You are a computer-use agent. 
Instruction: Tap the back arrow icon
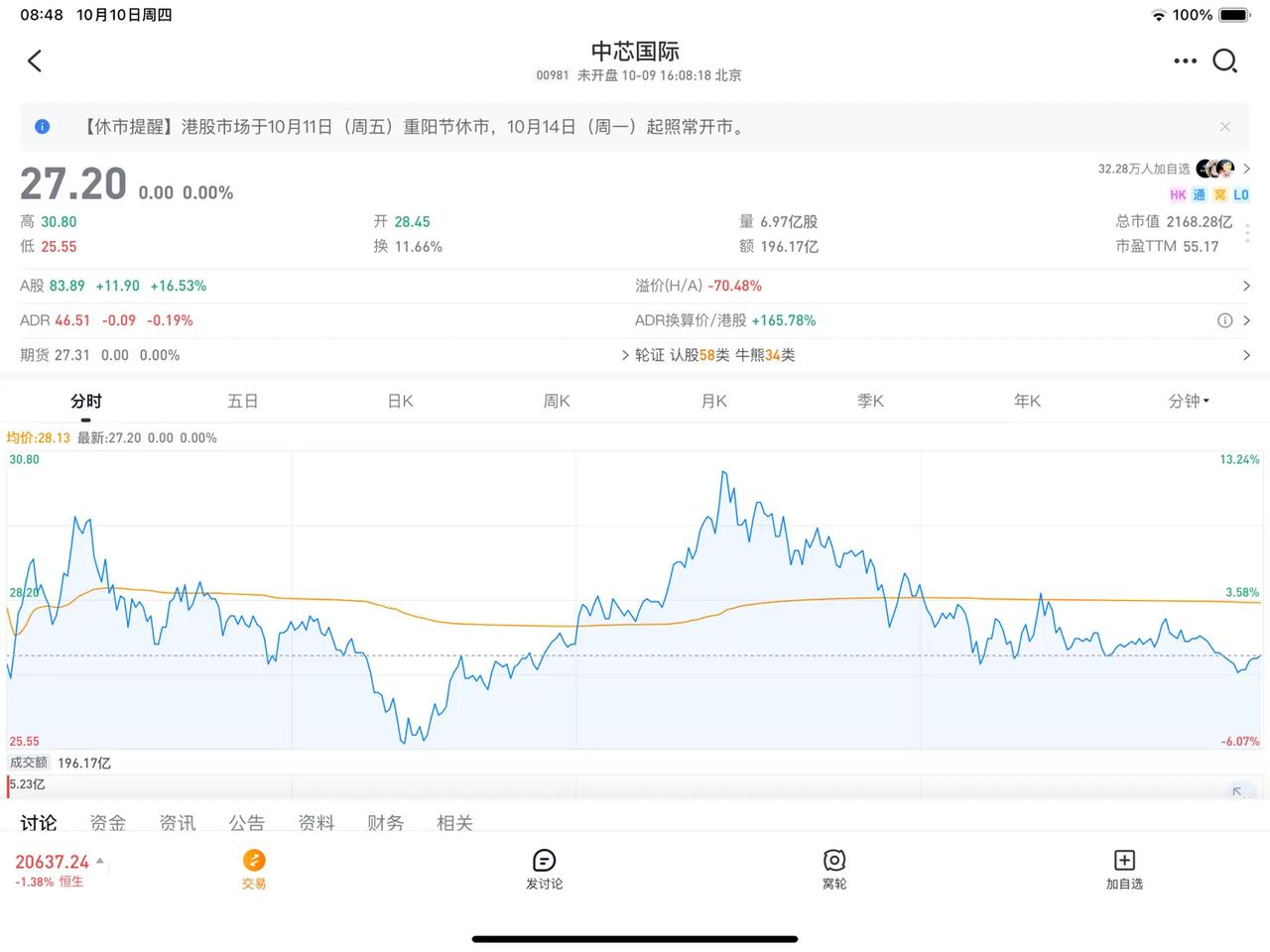point(35,61)
